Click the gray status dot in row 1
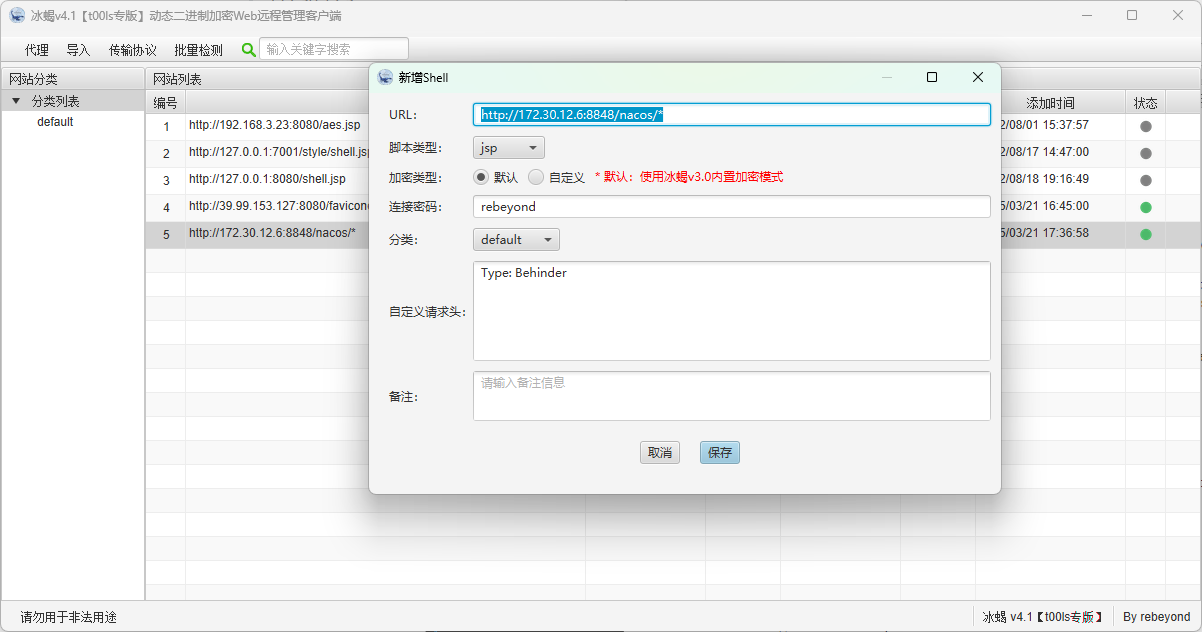Image resolution: width=1202 pixels, height=632 pixels. pyautogui.click(x=1145, y=126)
